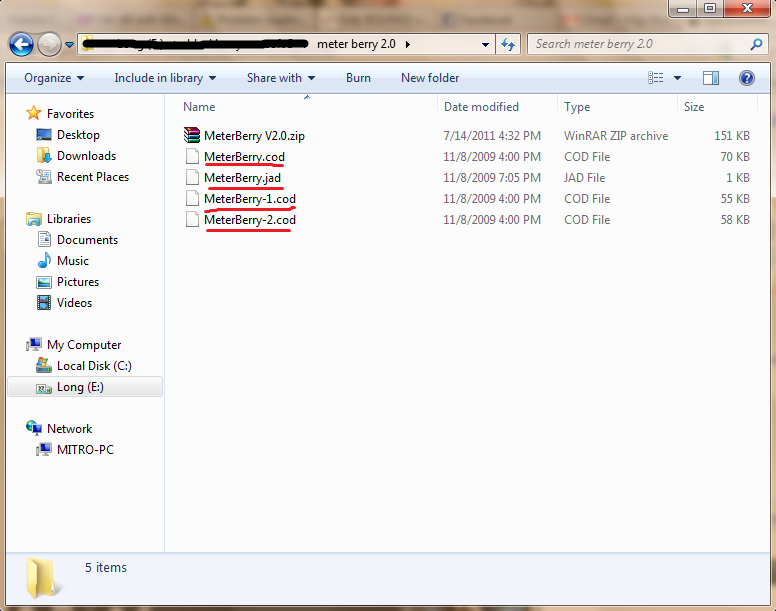The image size is (776, 611).
Task: Click the Pictures library icon
Action: (x=44, y=282)
